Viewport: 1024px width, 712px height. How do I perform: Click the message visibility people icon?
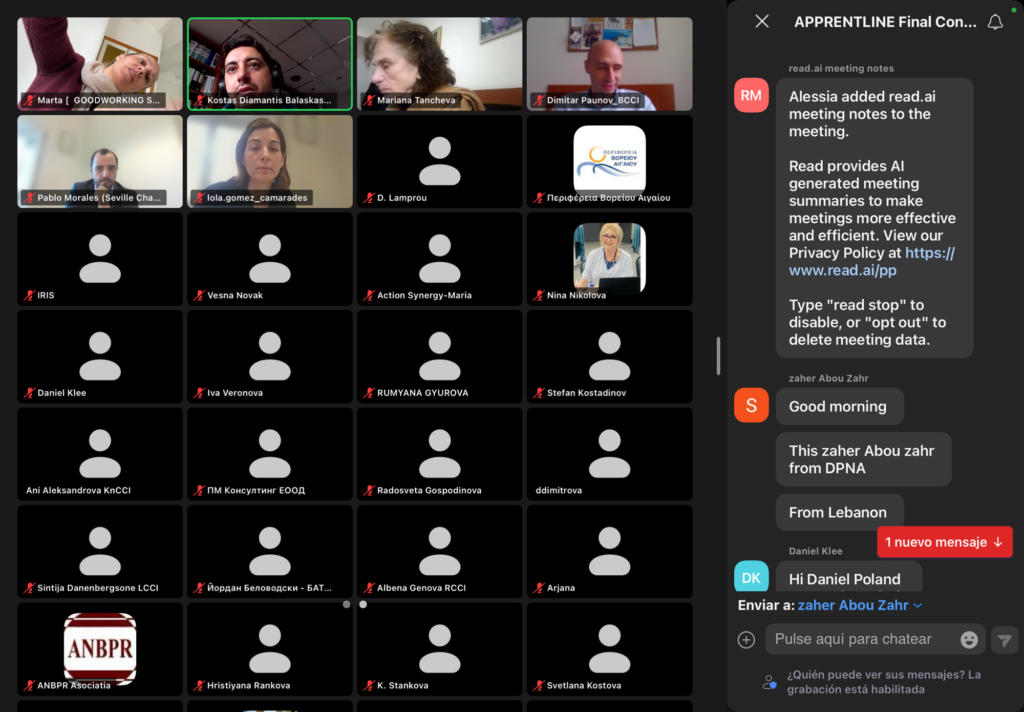tap(769, 682)
